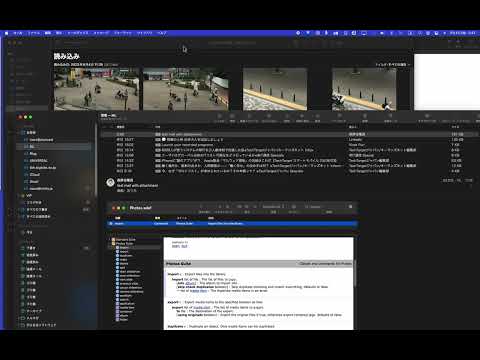480x360 pixels.
Task: Select the duplicate command in dictionary sidebar
Action: tap(126, 256)
